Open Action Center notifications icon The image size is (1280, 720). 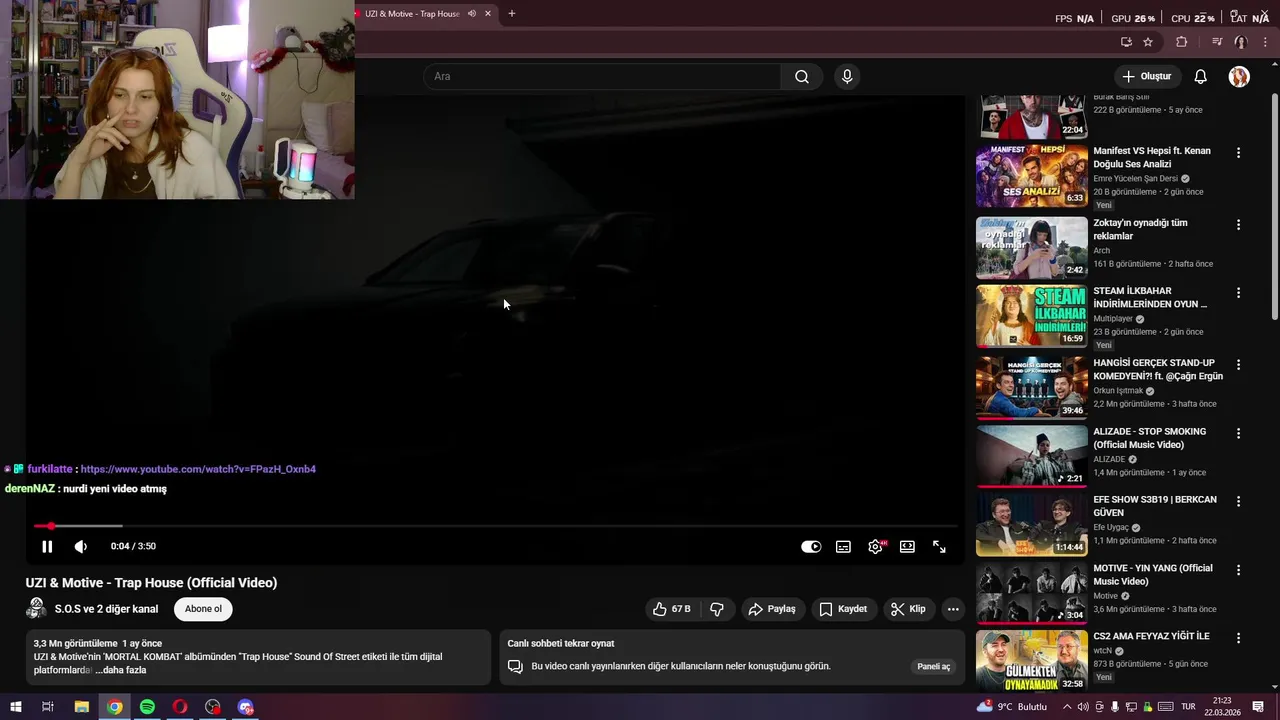point(1259,707)
